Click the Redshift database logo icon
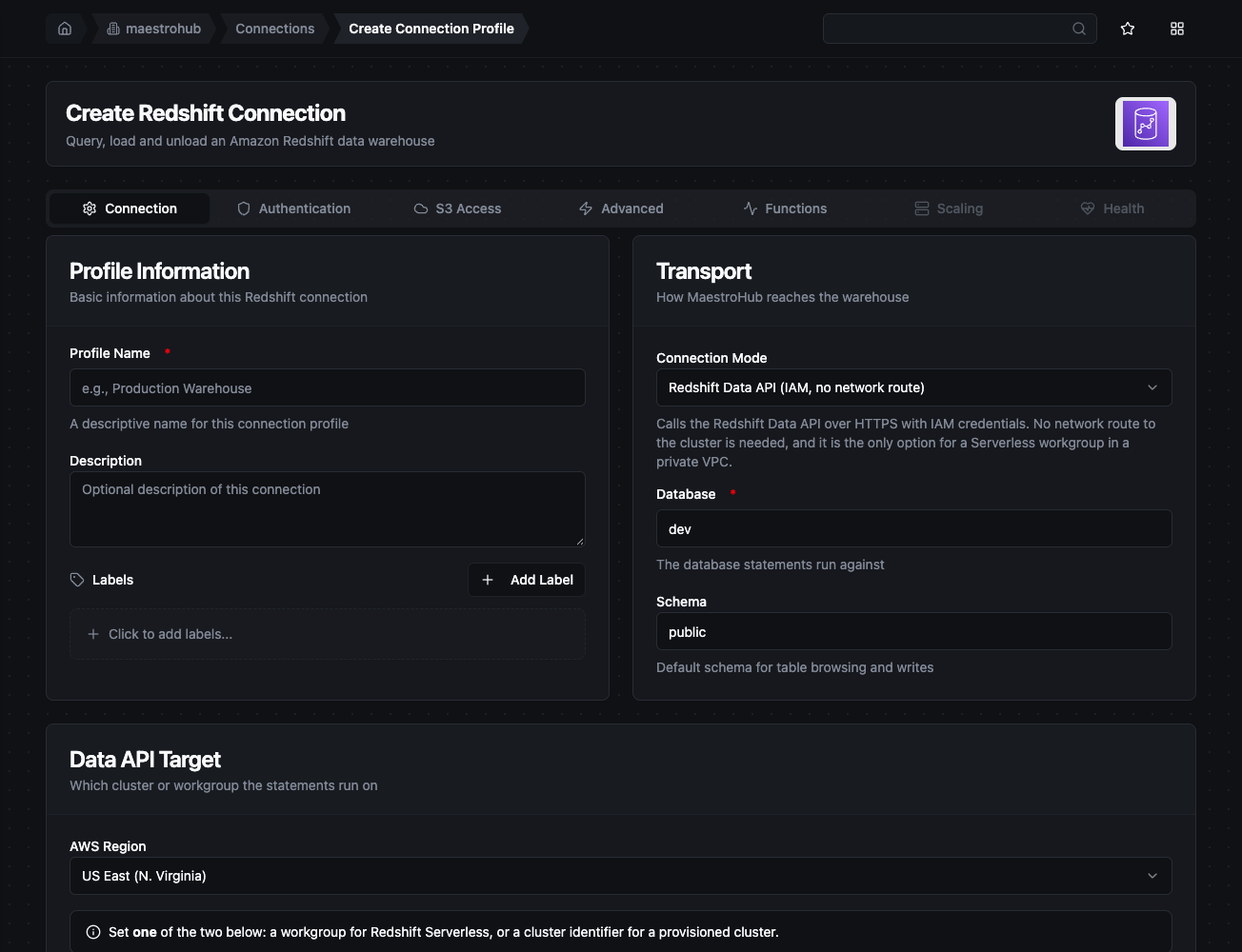Image resolution: width=1242 pixels, height=952 pixels. 1146,124
